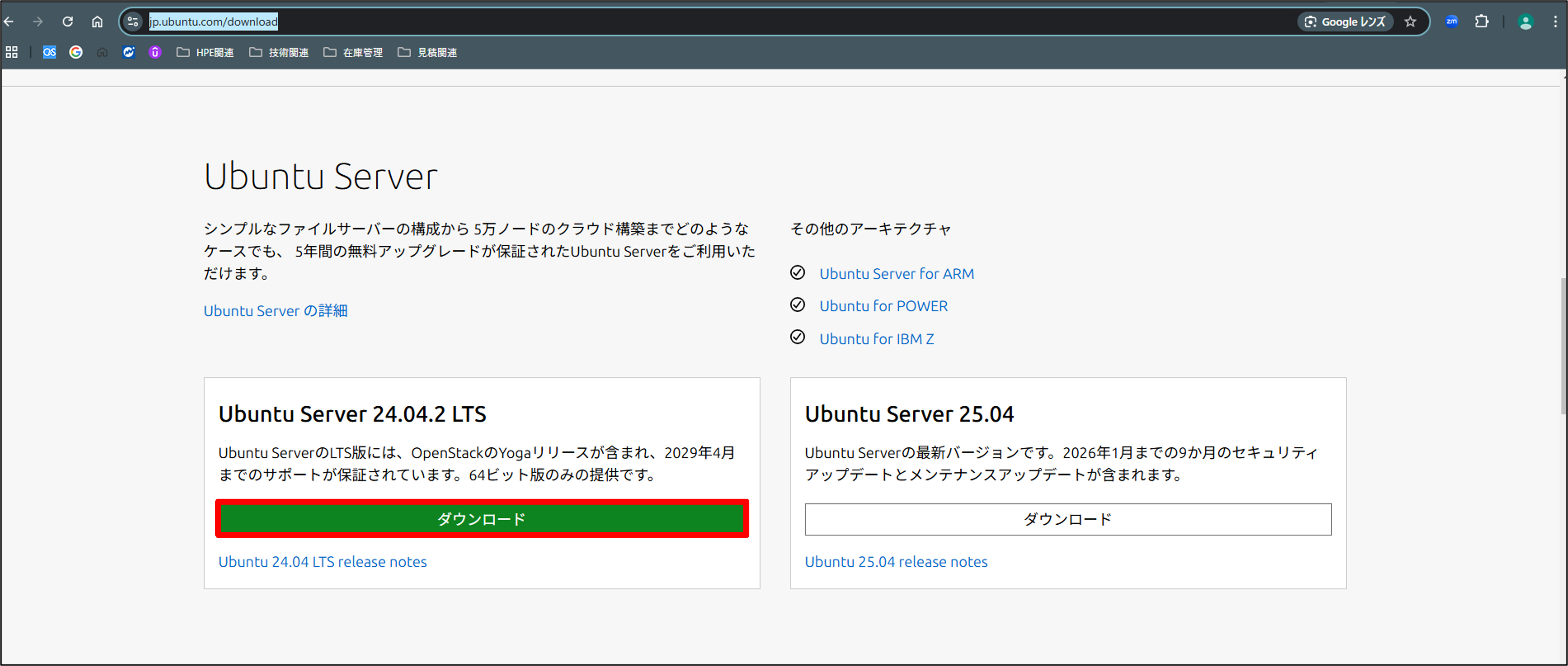Click the Ubuntu Server 25.04 heading
Image resolution: width=1568 pixels, height=666 pixels.
point(909,415)
